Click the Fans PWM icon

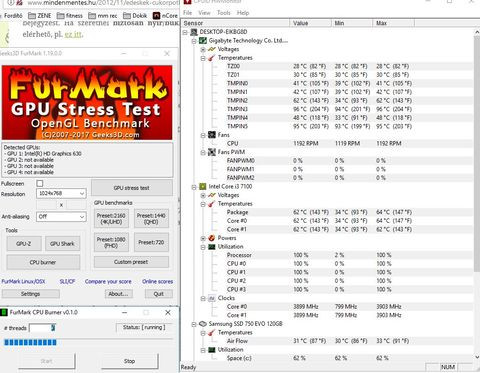(x=212, y=152)
